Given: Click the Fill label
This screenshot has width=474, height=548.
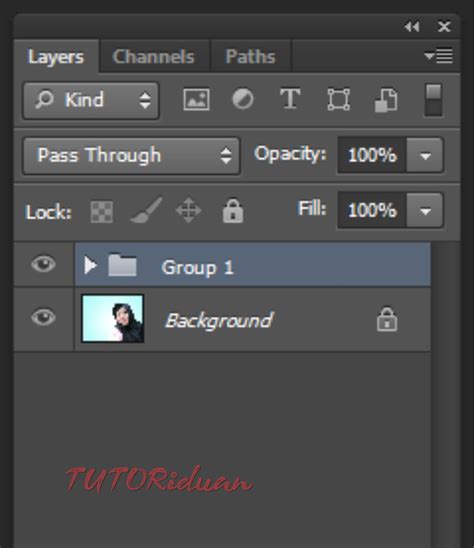Looking at the screenshot, I should pos(312,209).
